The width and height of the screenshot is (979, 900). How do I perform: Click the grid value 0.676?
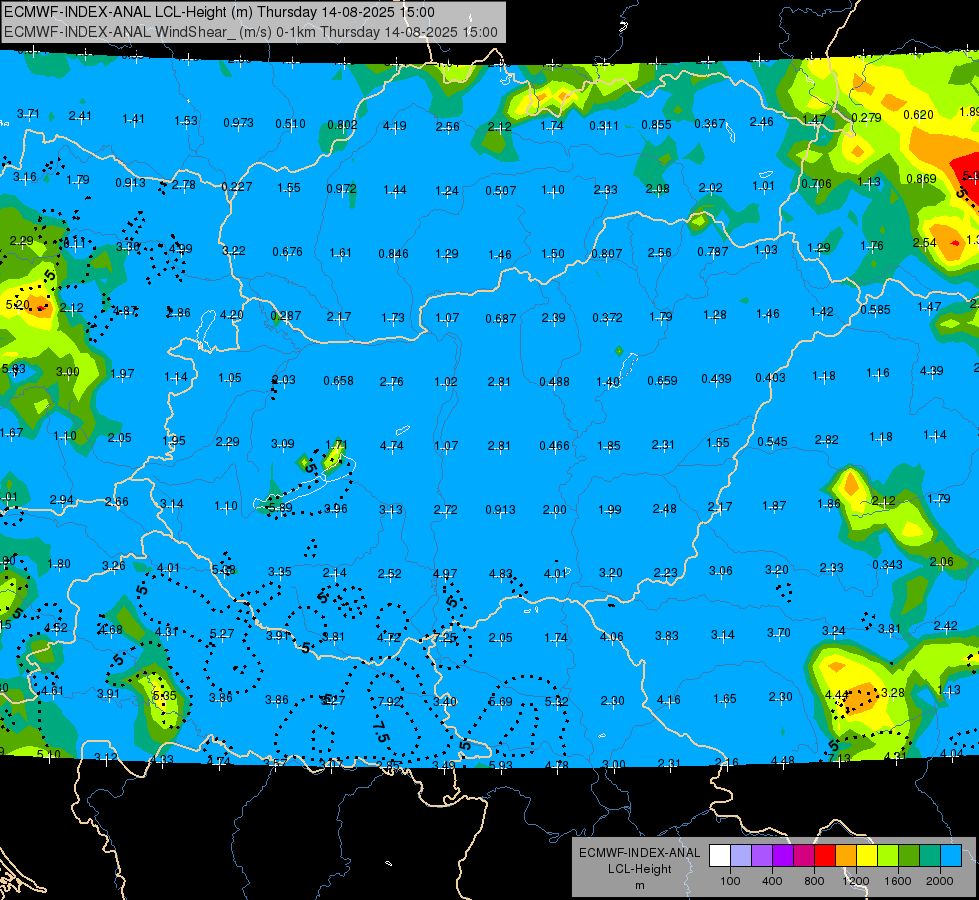pyautogui.click(x=287, y=251)
